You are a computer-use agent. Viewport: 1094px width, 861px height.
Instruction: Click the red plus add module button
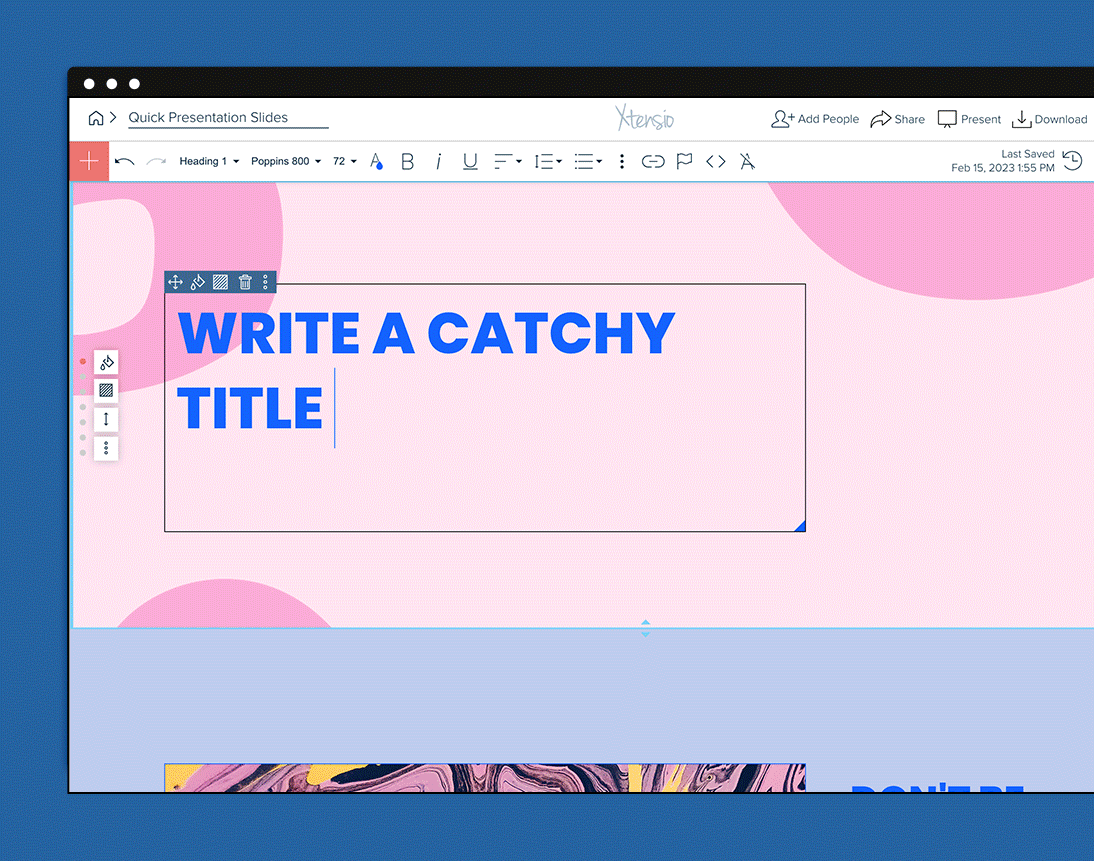[x=89, y=161]
